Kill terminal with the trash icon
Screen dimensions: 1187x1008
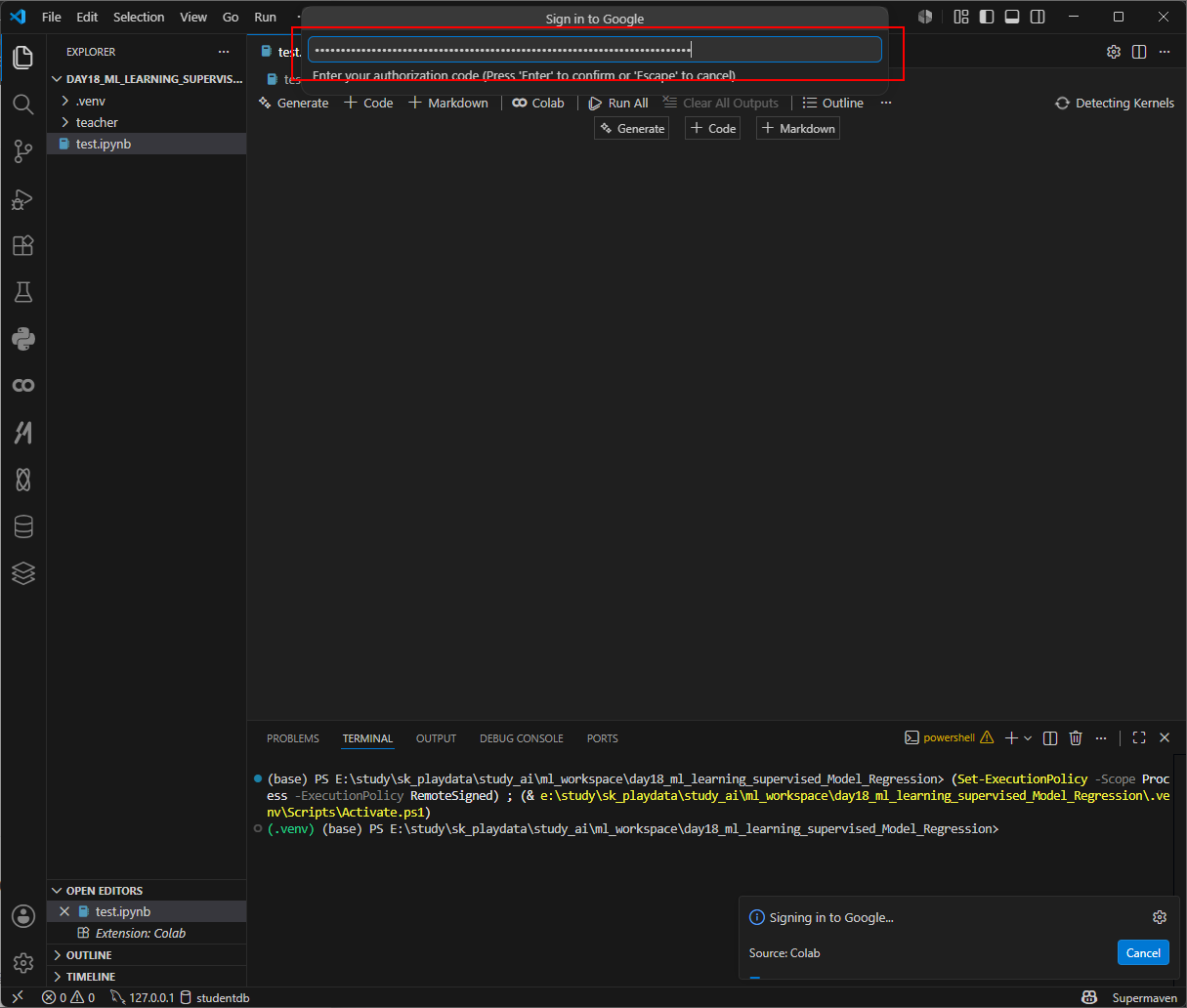(x=1076, y=738)
